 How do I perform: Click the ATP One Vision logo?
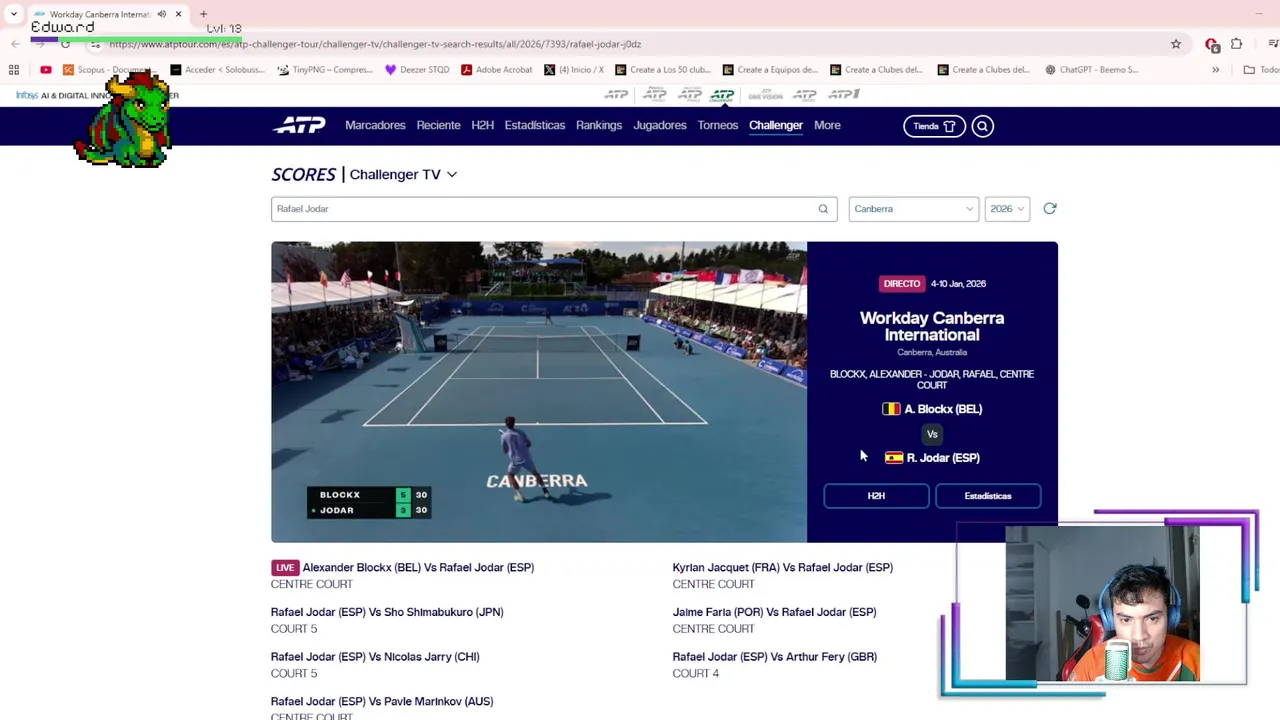(765, 95)
